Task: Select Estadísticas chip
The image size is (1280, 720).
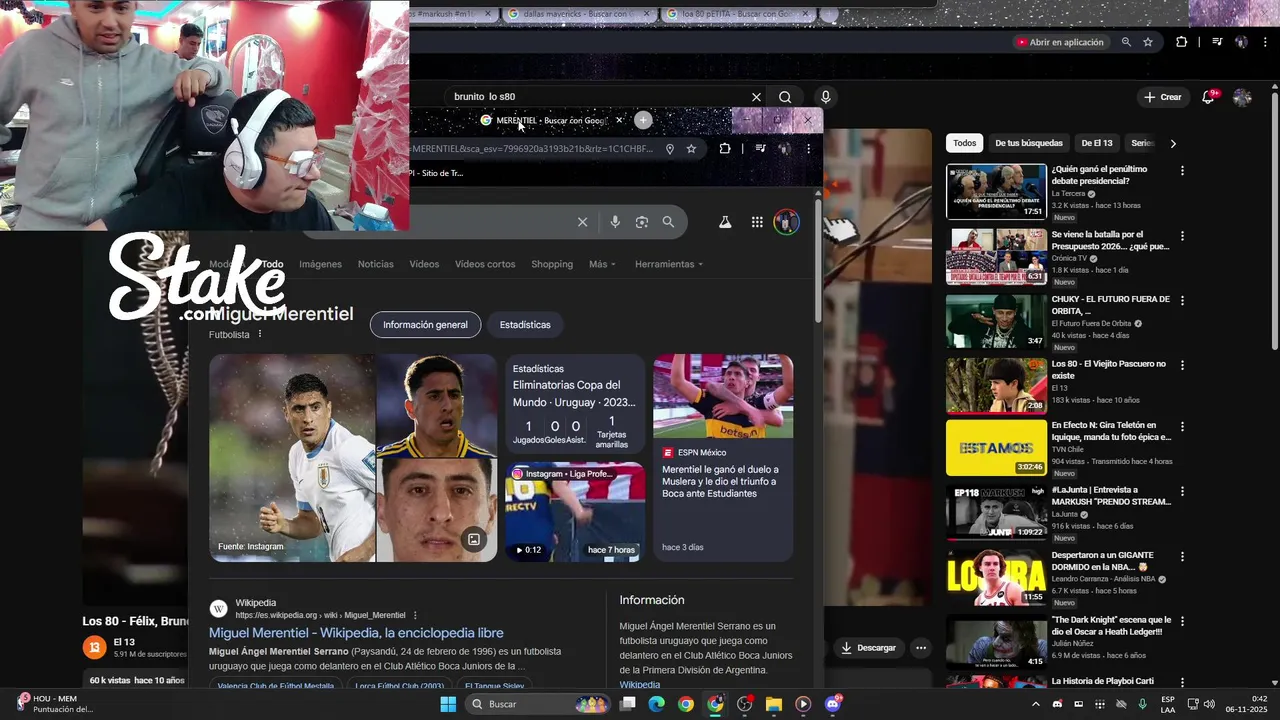Action: pyautogui.click(x=525, y=325)
